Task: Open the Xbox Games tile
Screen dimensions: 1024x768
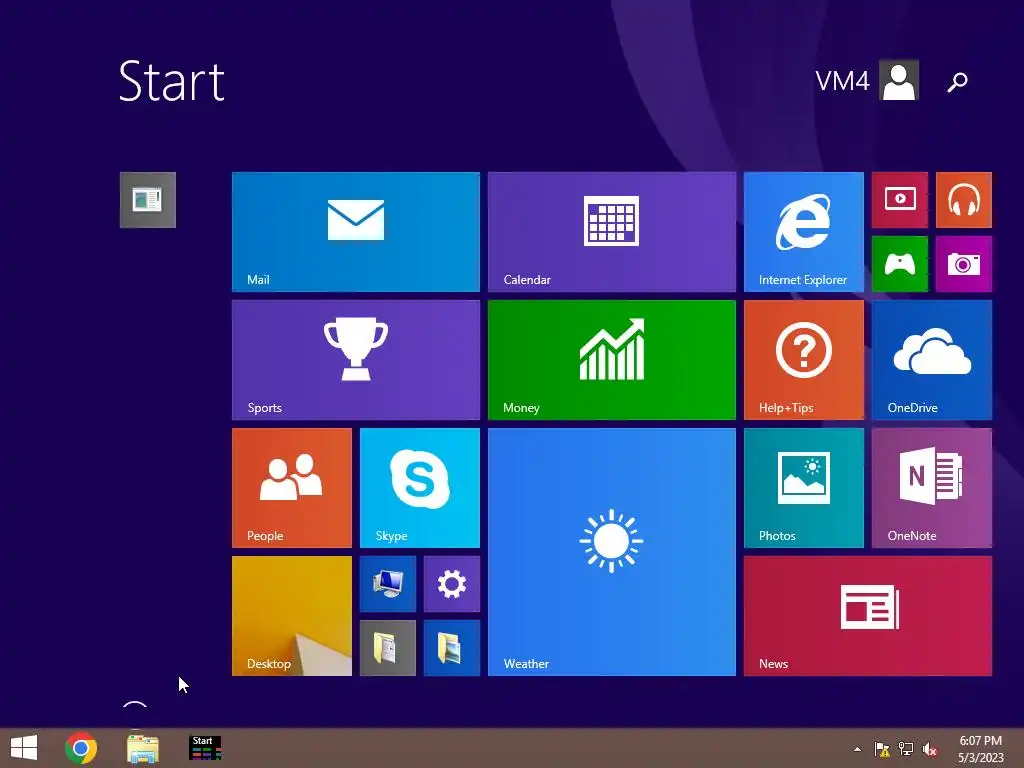Action: [900, 264]
